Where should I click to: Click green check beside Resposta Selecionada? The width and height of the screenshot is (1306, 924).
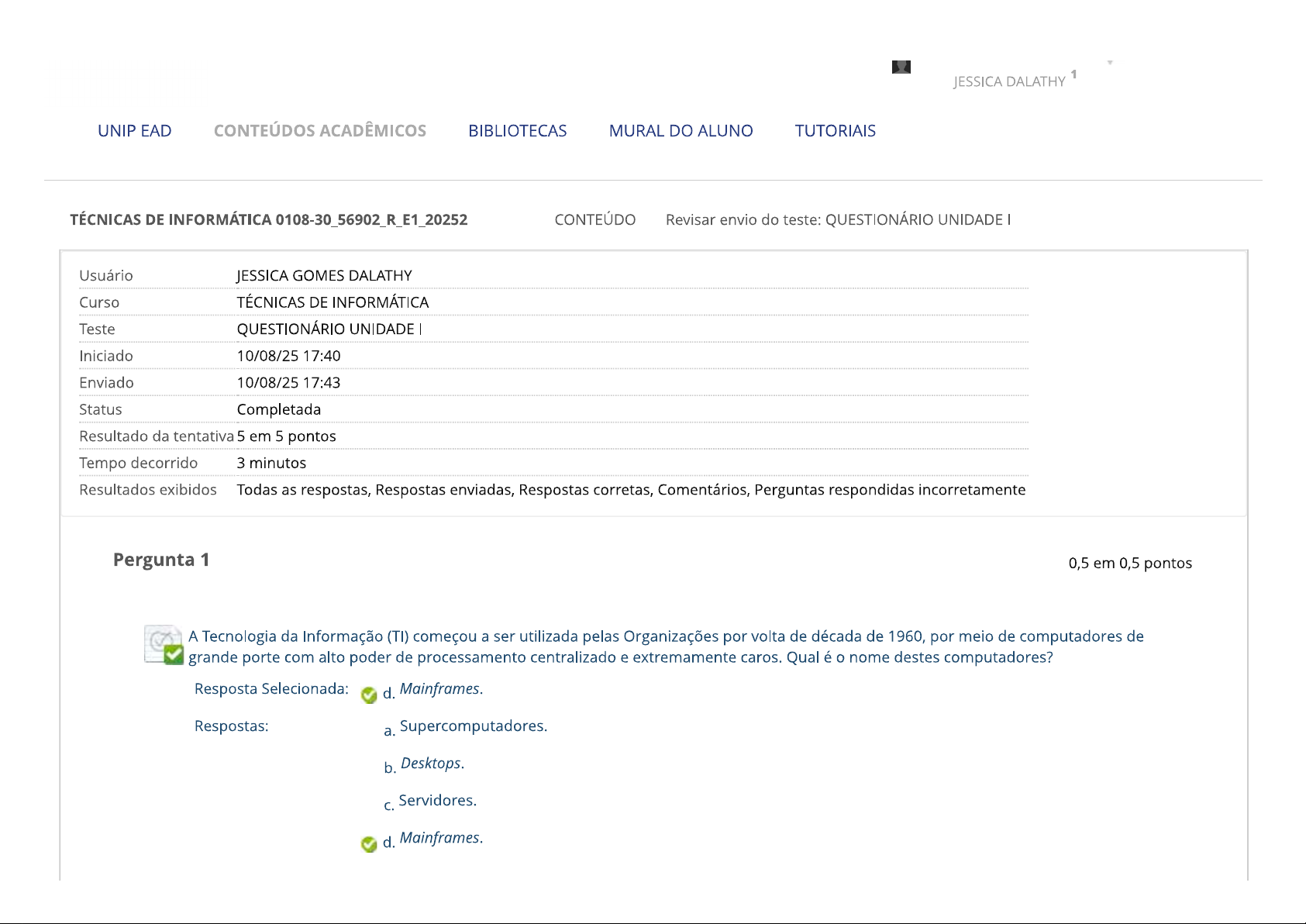pos(369,695)
